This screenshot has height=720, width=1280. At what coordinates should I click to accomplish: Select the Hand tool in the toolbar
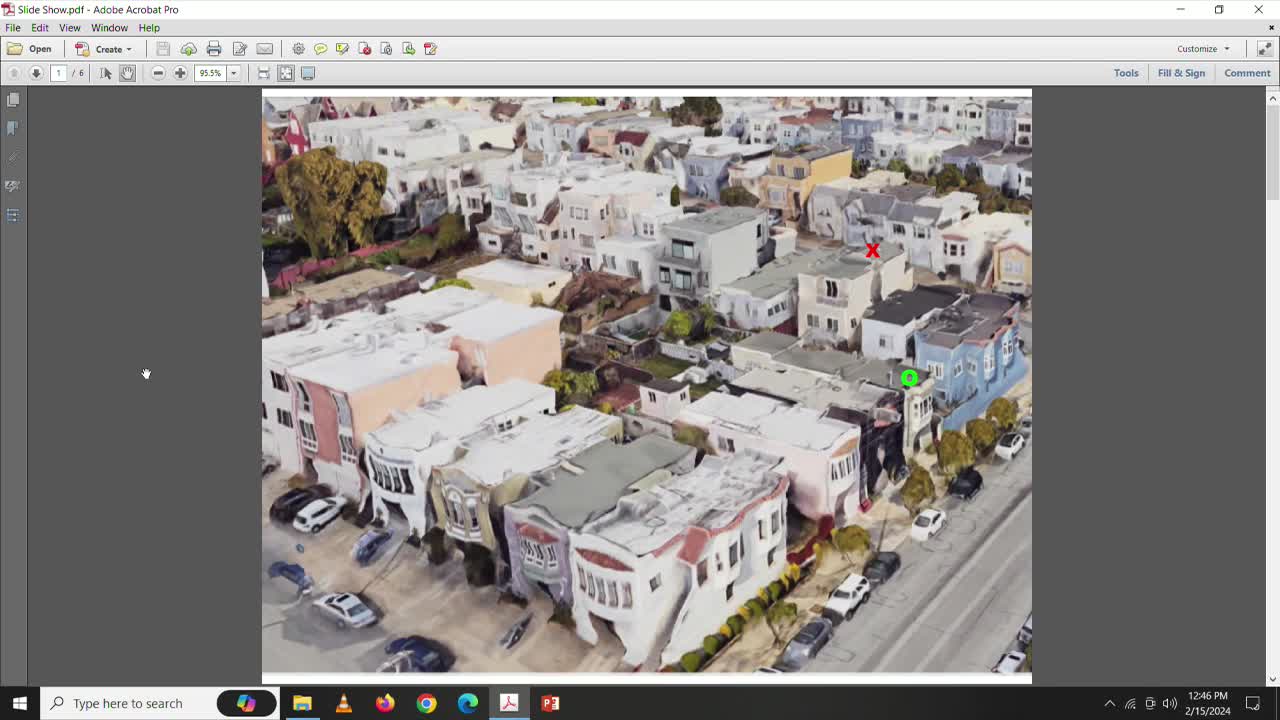128,72
